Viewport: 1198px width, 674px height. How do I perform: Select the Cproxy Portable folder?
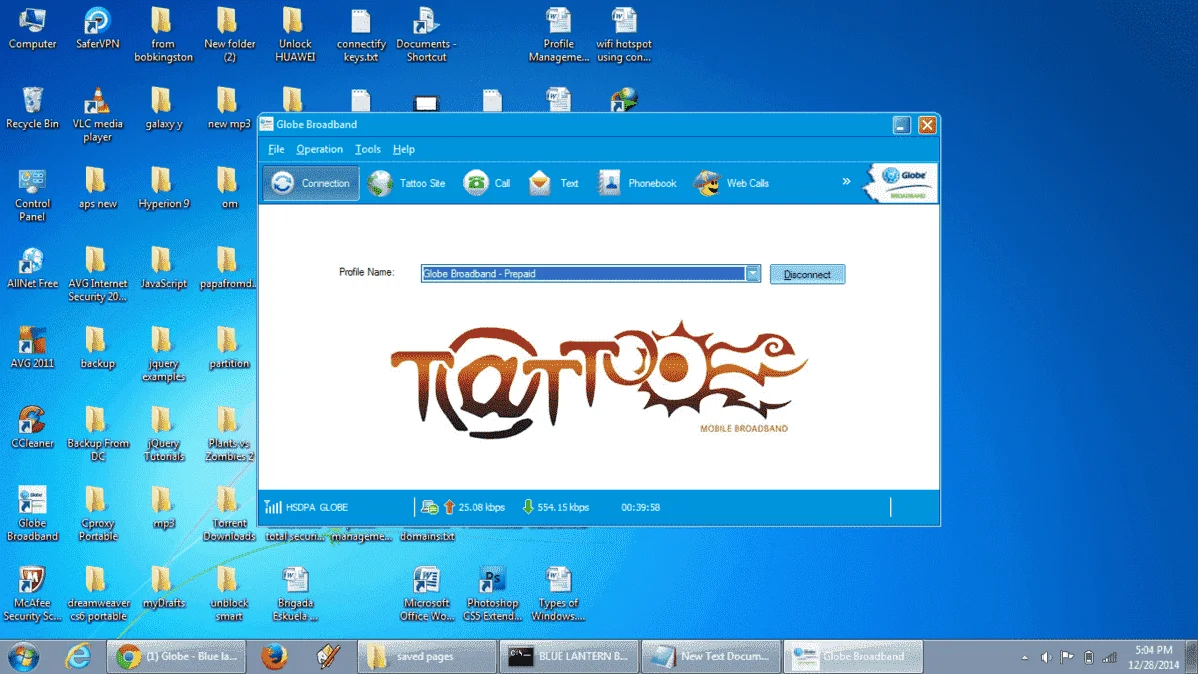(x=97, y=514)
